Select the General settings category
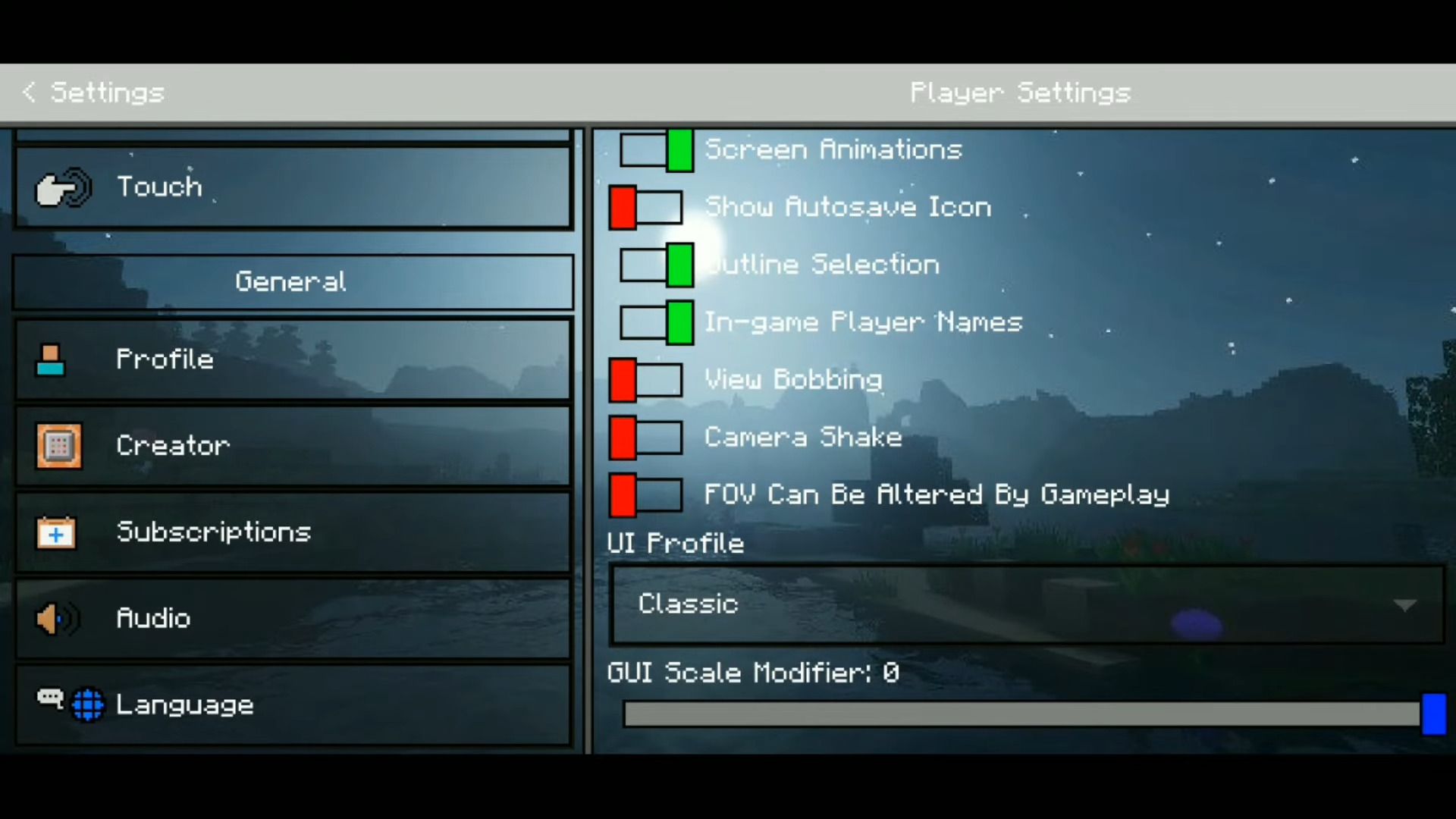The image size is (1456, 819). click(290, 281)
